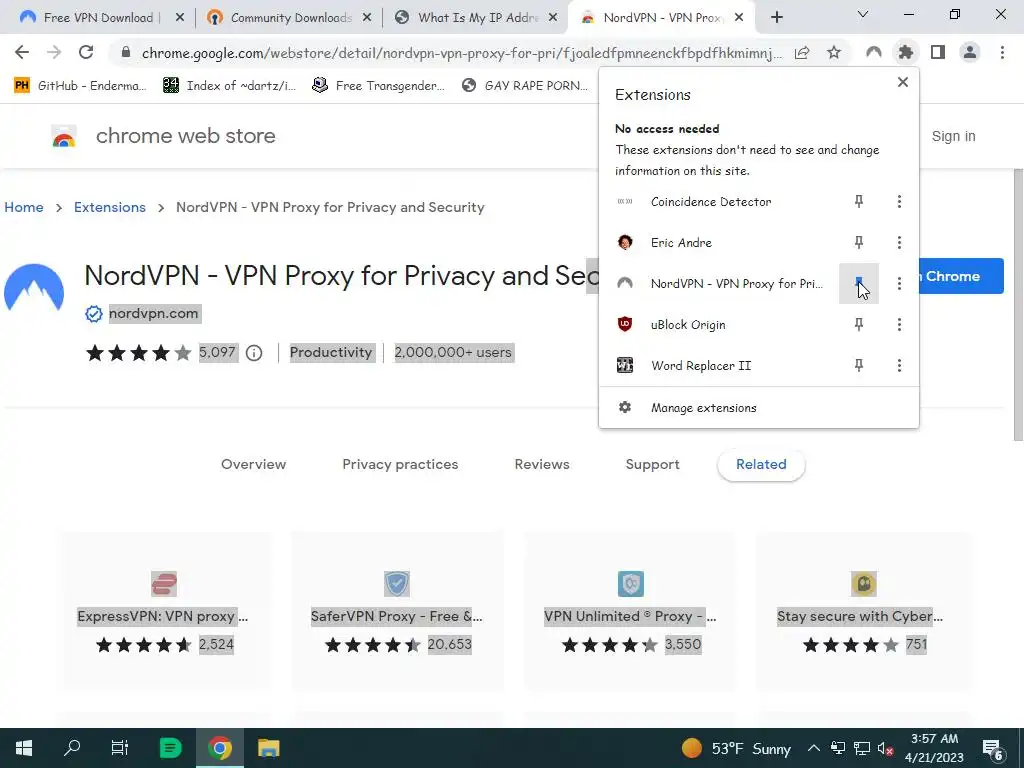The image size is (1024, 768).
Task: Click the NordVPN icon in extensions list
Action: coord(625,283)
